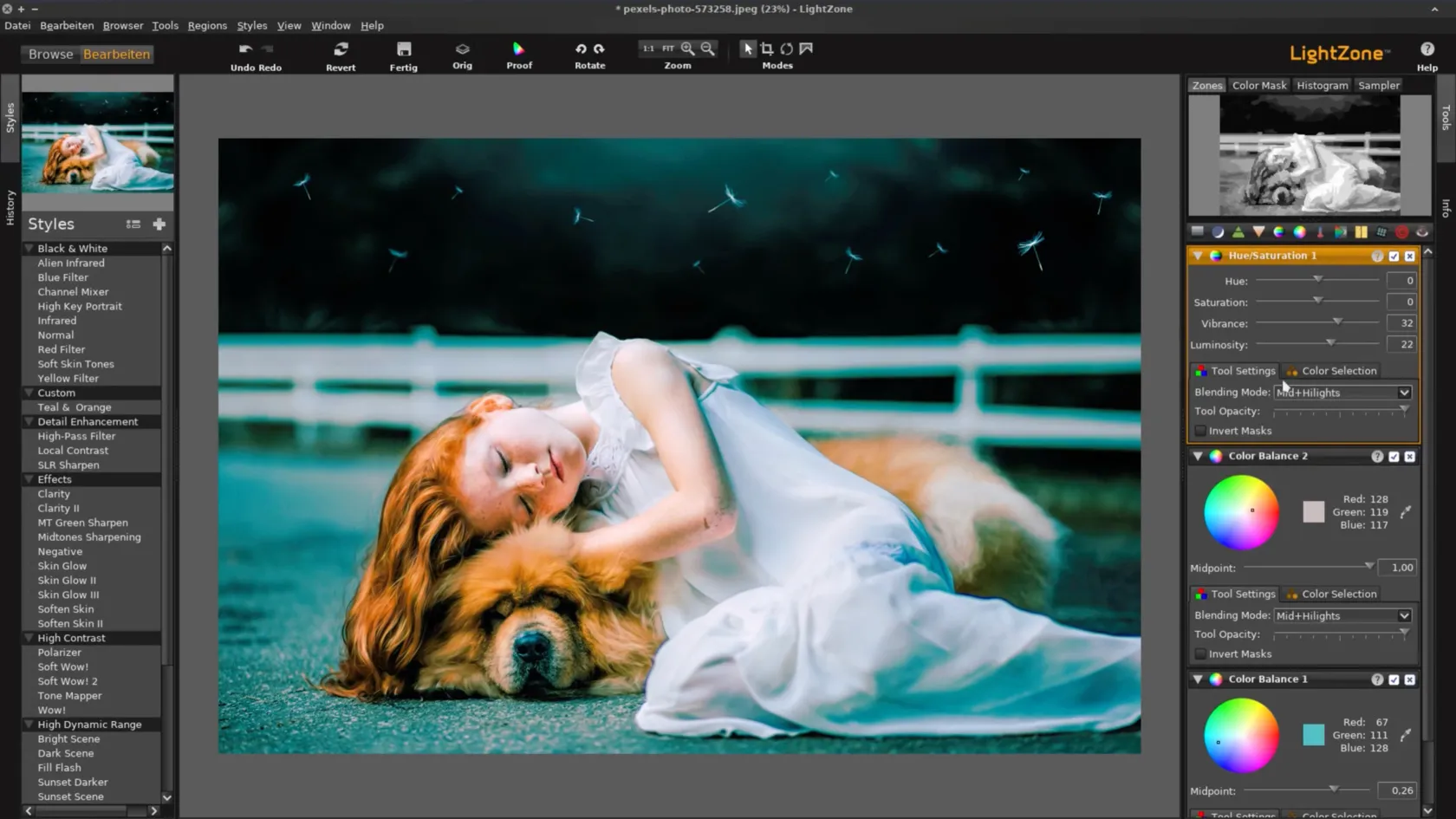Open the Regions menu
This screenshot has width=1456, height=819.
[x=207, y=26]
